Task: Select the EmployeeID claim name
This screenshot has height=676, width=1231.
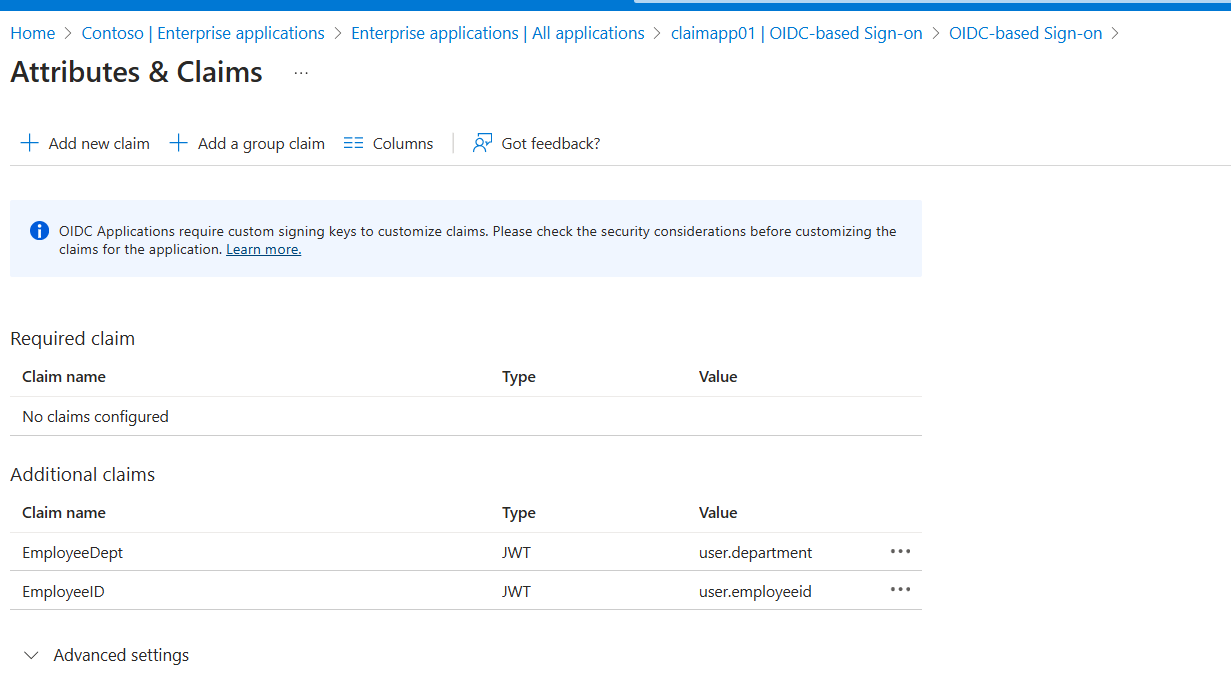Action: tap(63, 591)
